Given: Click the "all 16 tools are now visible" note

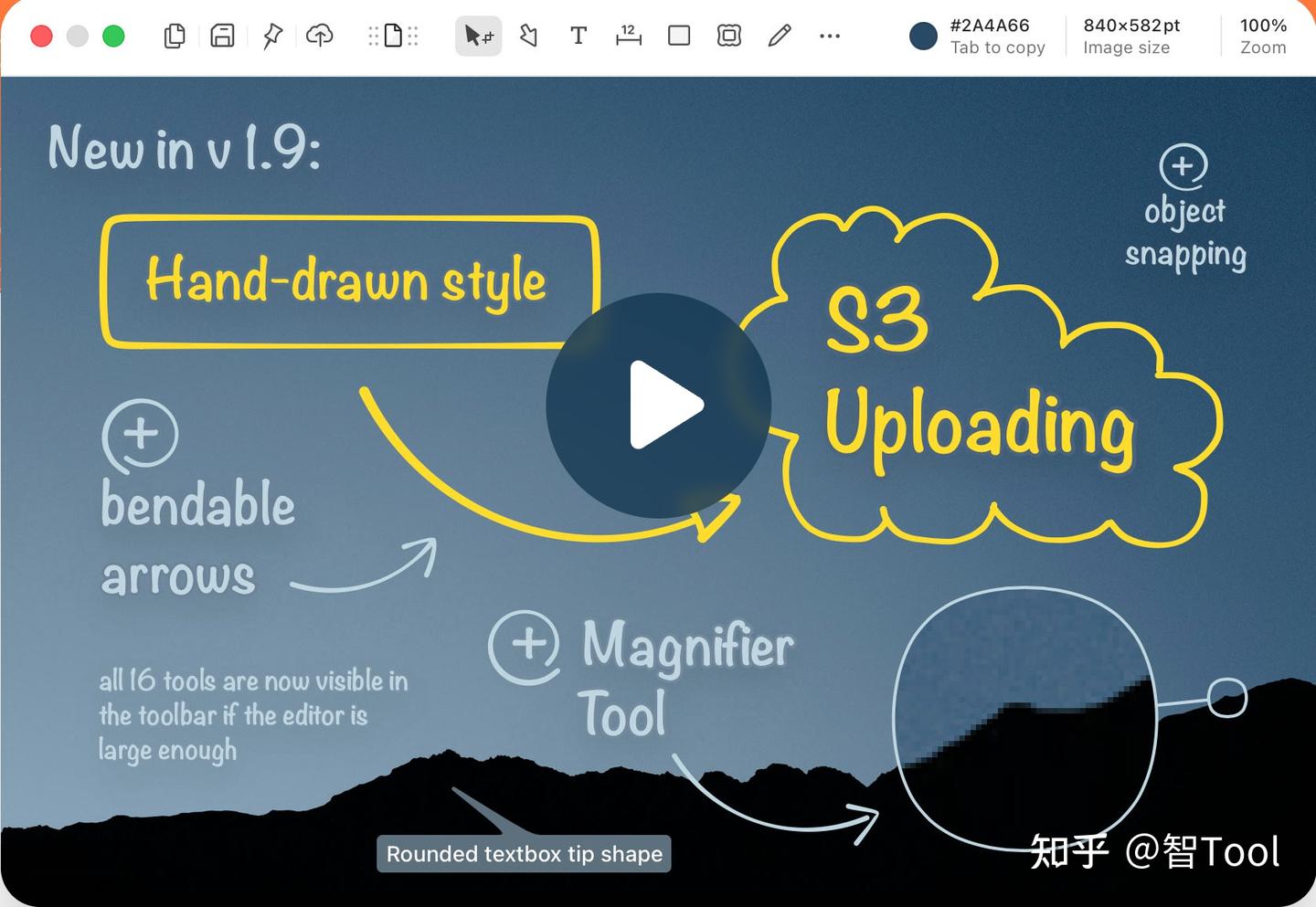Looking at the screenshot, I should 253,715.
